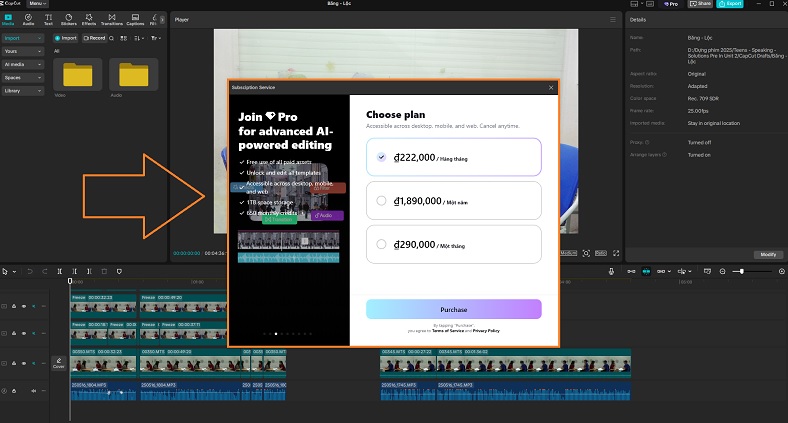Open the Privacy Policy link
The height and width of the screenshot is (423, 788).
(x=486, y=330)
